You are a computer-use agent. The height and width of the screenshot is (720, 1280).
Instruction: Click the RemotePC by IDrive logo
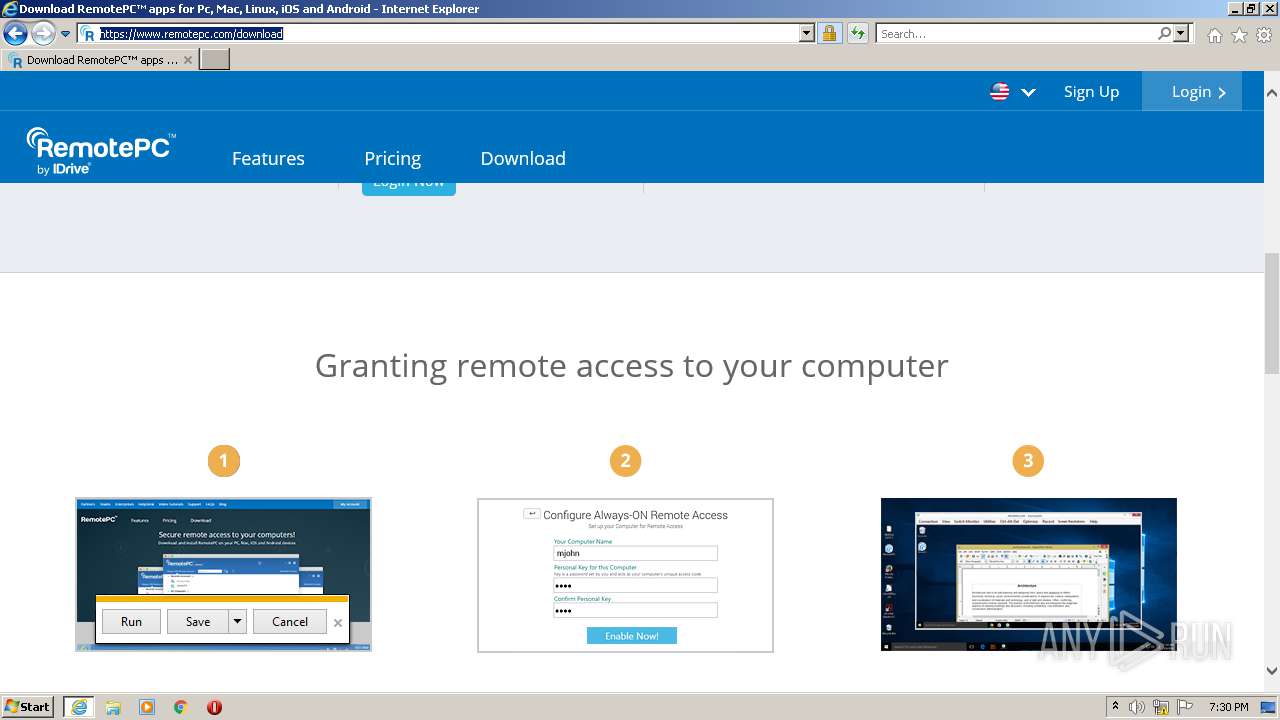click(101, 151)
